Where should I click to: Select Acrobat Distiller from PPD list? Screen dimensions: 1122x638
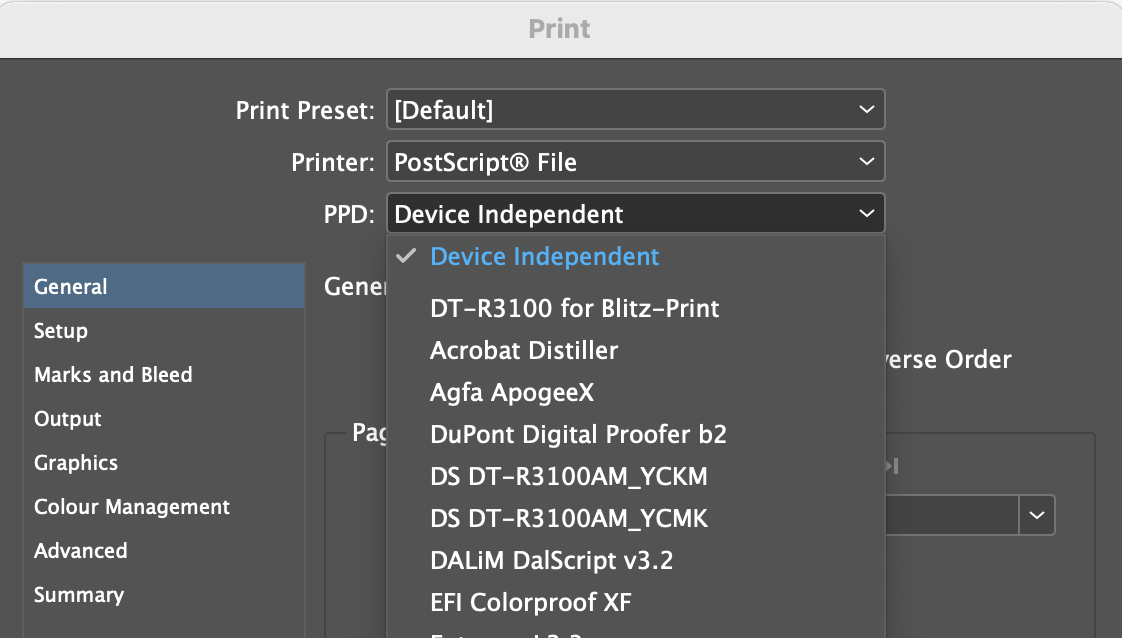click(x=524, y=351)
